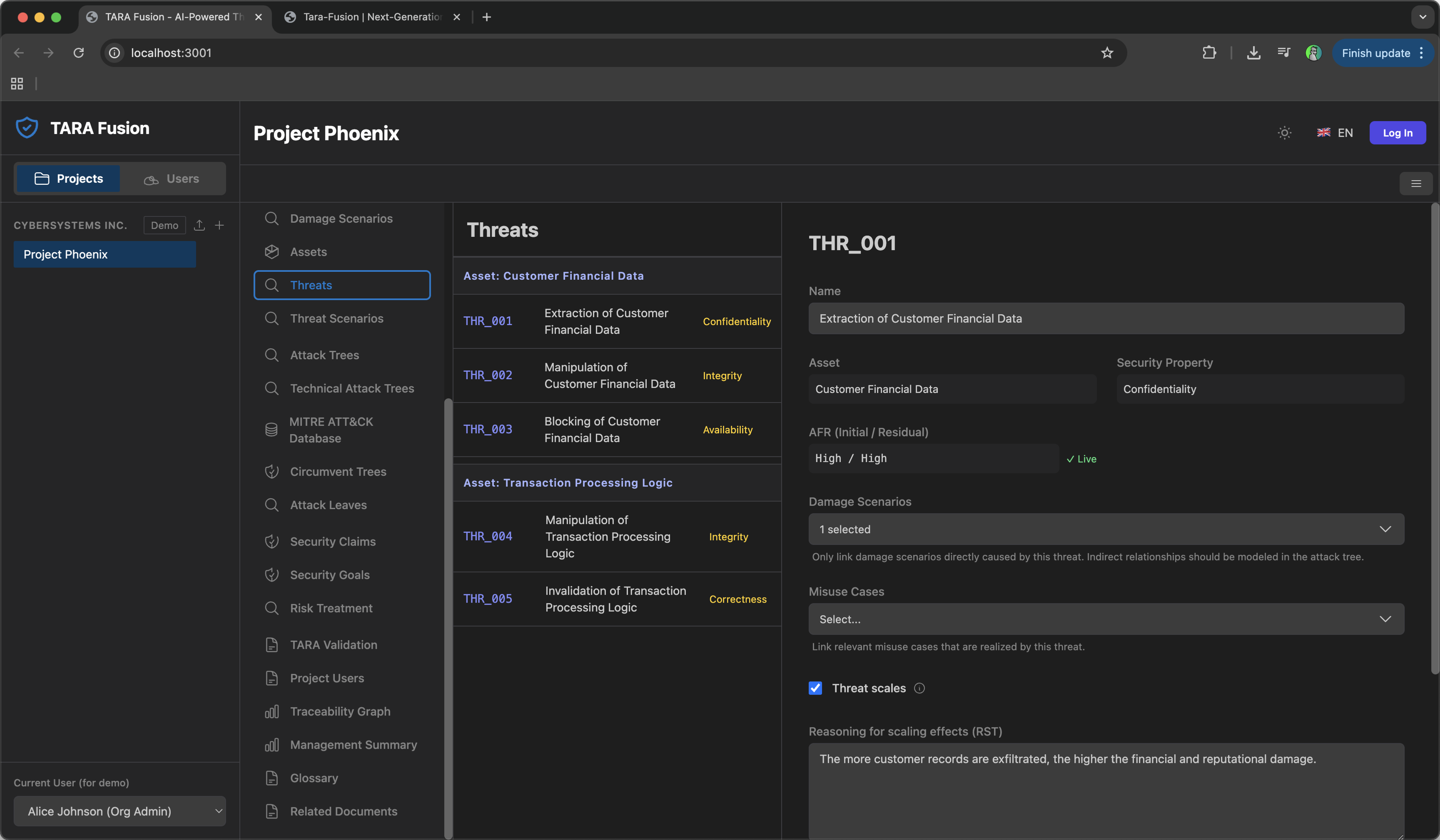This screenshot has height=840, width=1440.
Task: Open Security Claims in the sidebar
Action: pyautogui.click(x=332, y=541)
